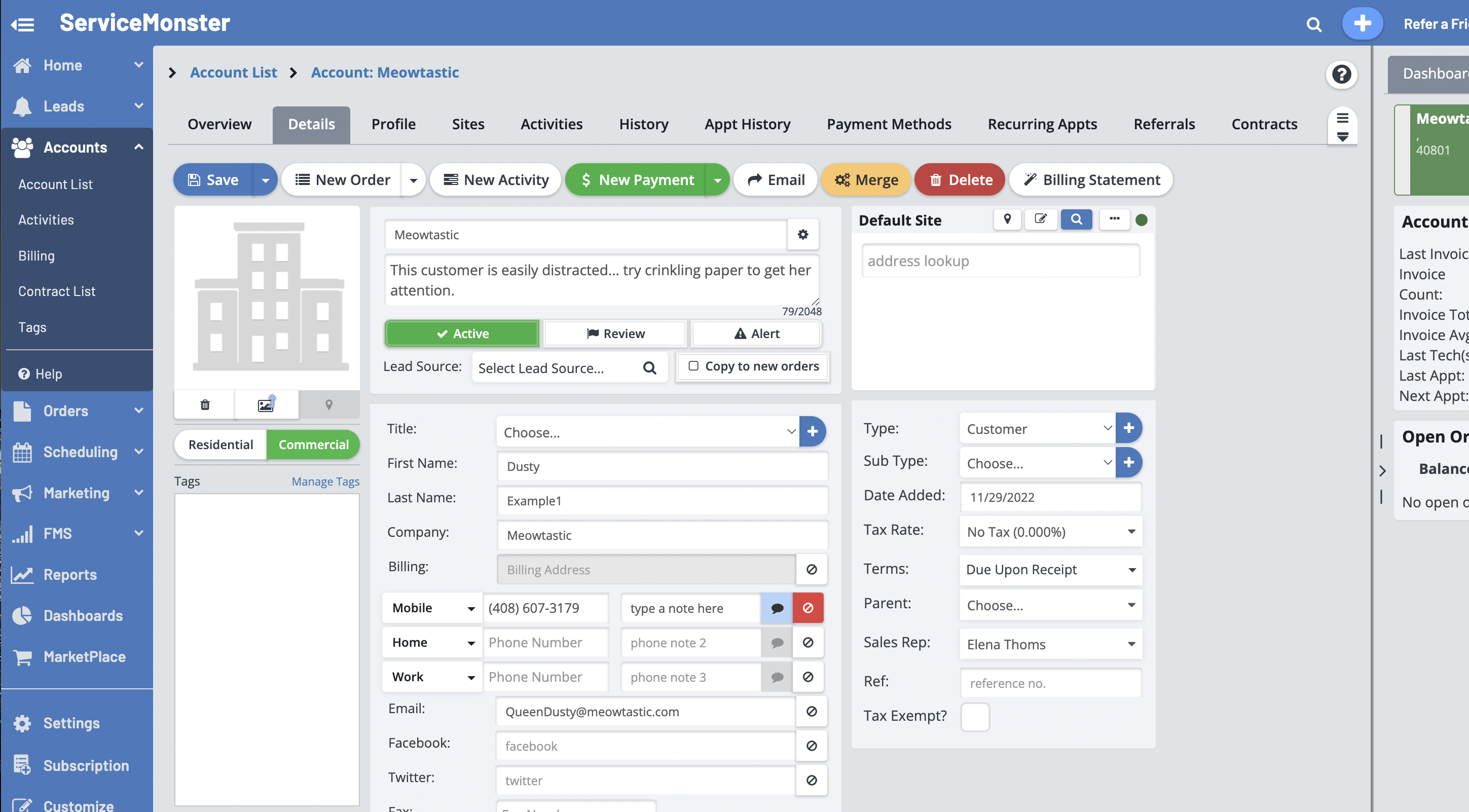Switch to the Payment Methods tab

tap(889, 124)
